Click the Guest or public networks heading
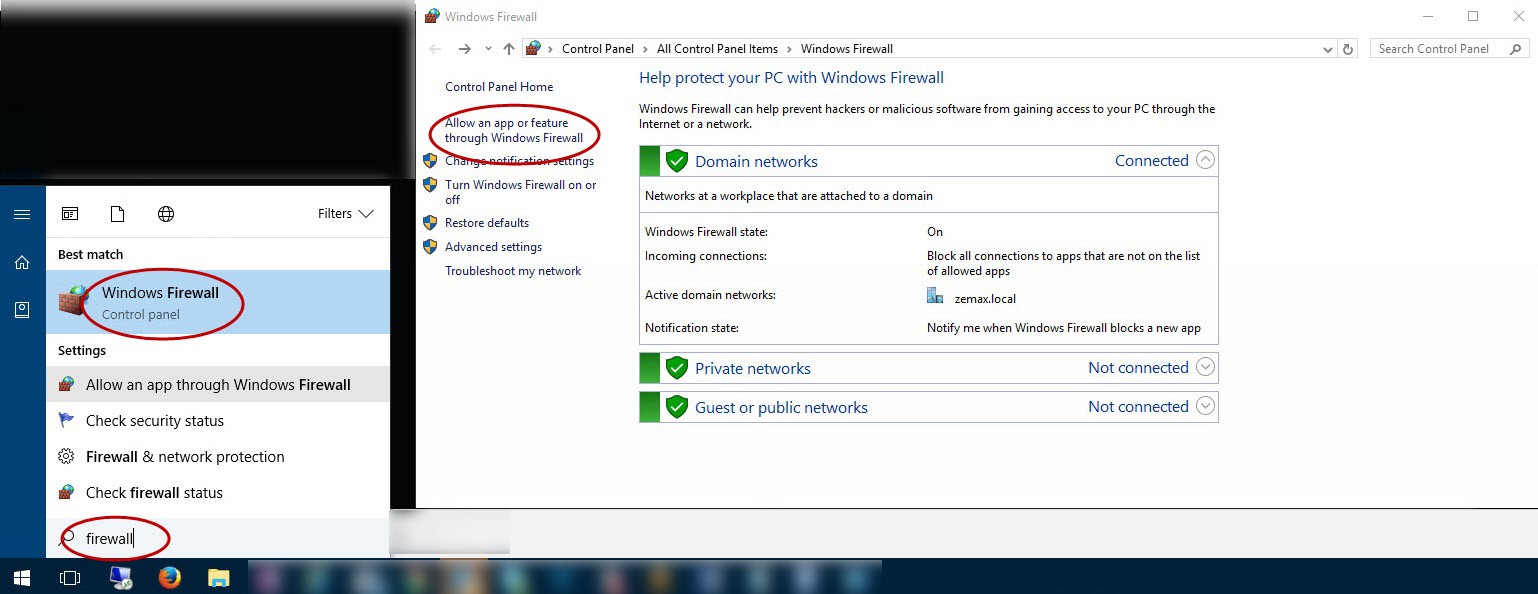The width and height of the screenshot is (1538, 594). point(781,408)
